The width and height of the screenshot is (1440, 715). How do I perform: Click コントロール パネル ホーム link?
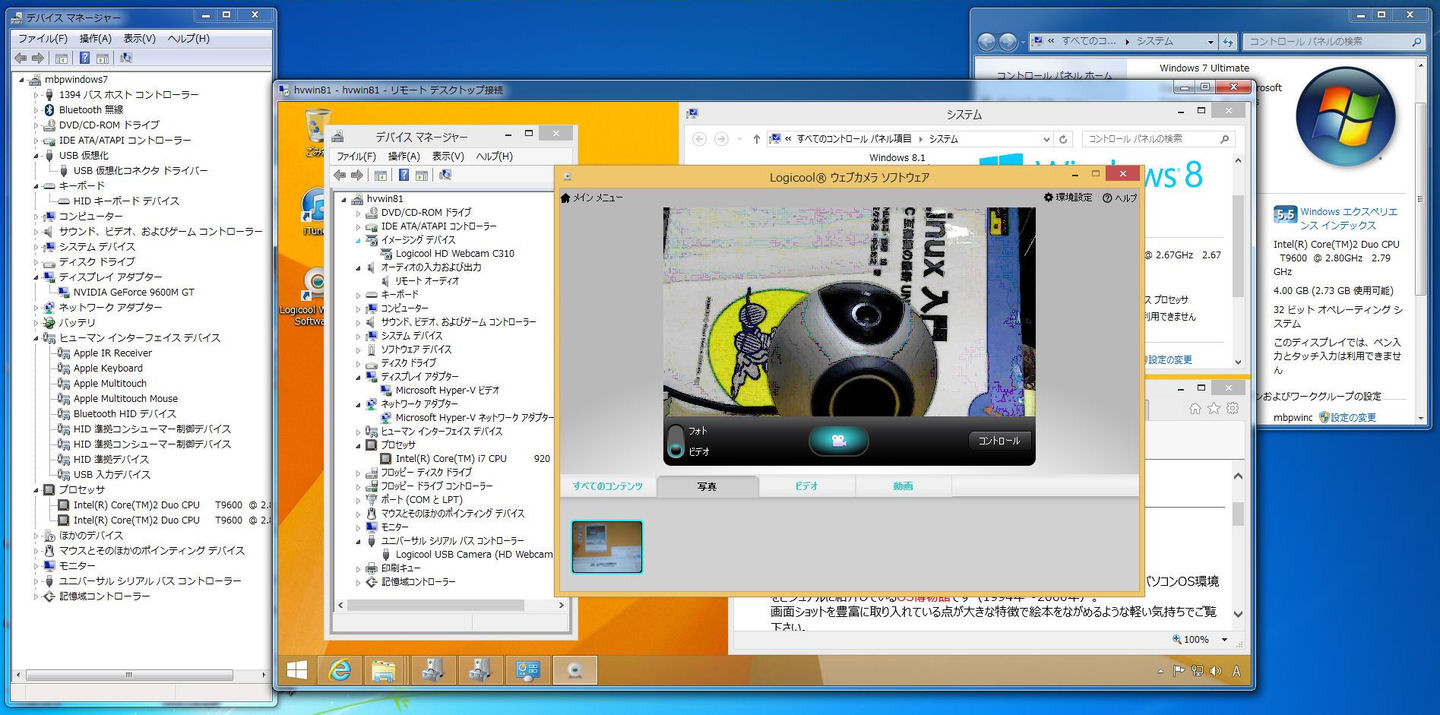pos(1053,76)
